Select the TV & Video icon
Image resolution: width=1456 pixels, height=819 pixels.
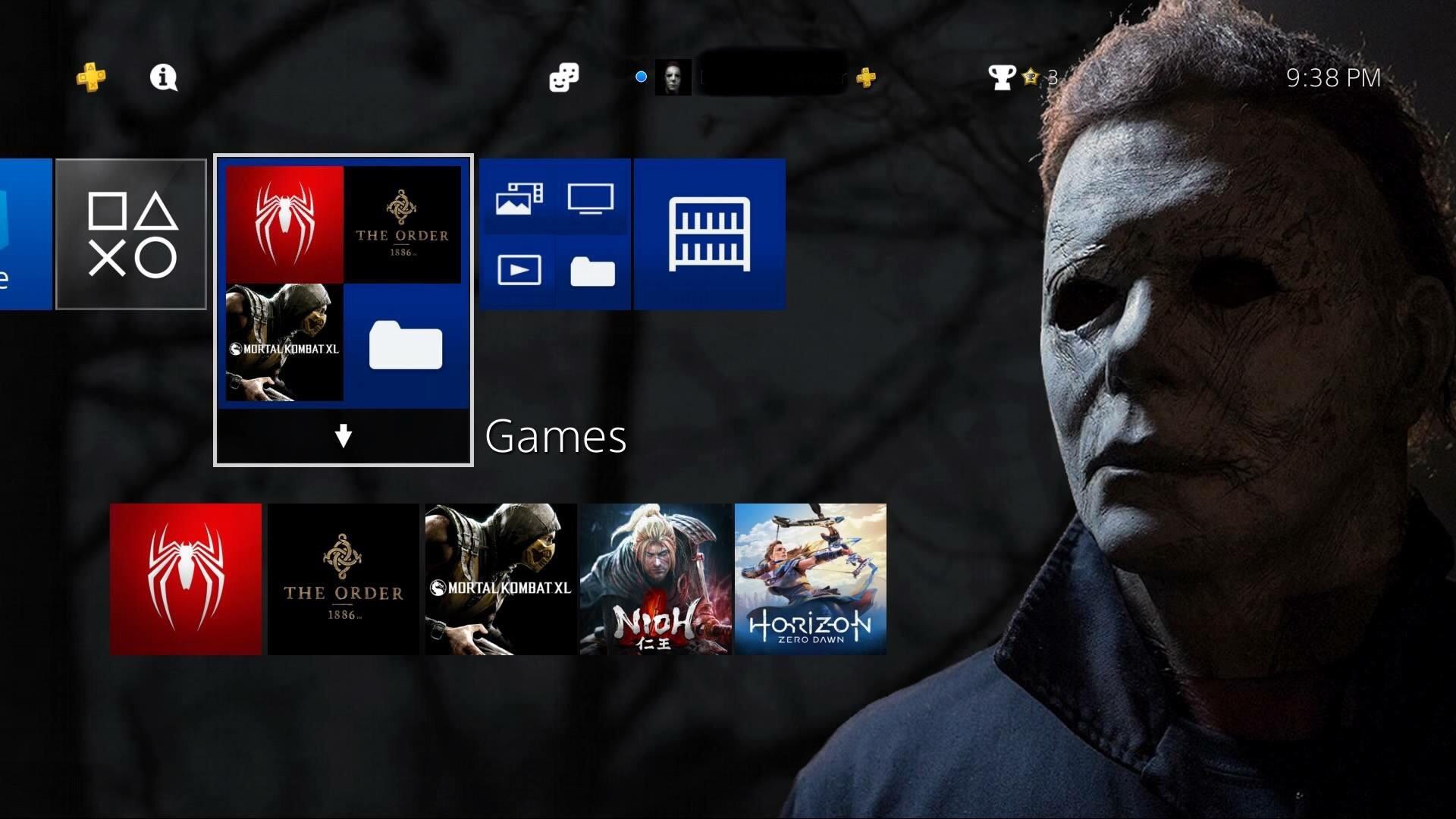click(591, 199)
